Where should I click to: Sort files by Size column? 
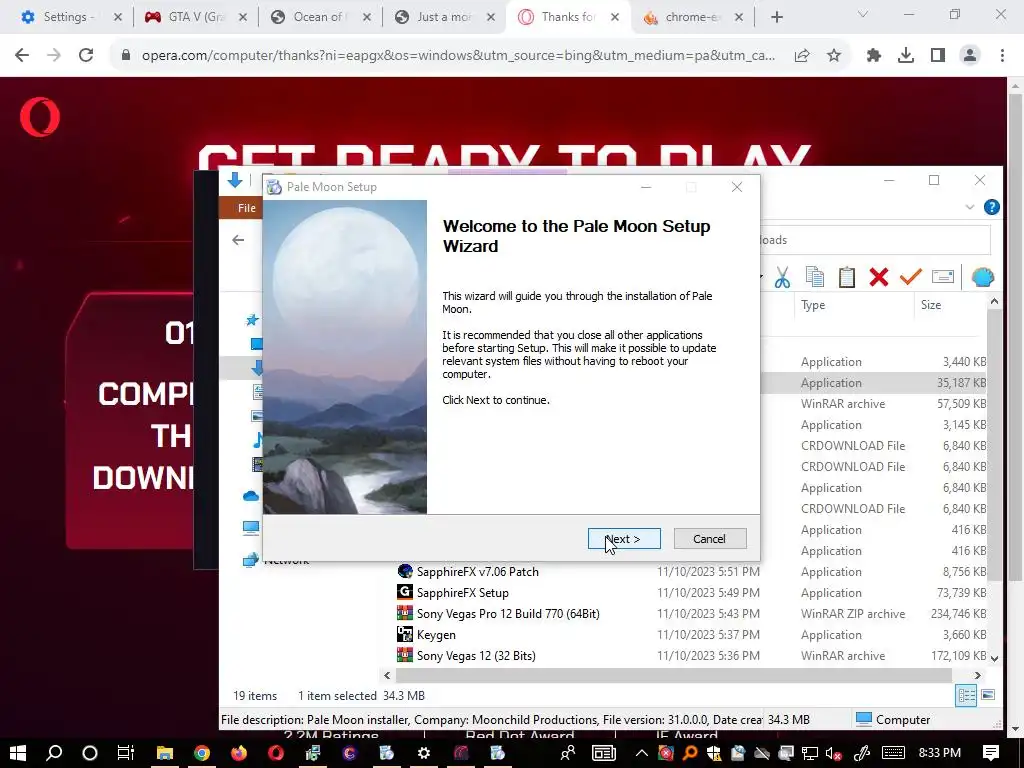point(931,305)
